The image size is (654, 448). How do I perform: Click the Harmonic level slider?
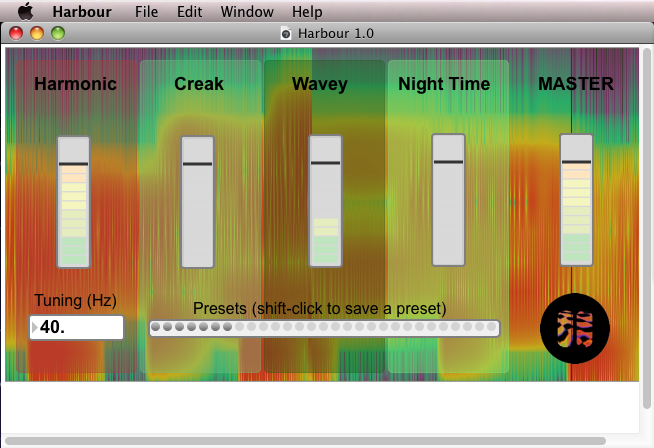73,202
